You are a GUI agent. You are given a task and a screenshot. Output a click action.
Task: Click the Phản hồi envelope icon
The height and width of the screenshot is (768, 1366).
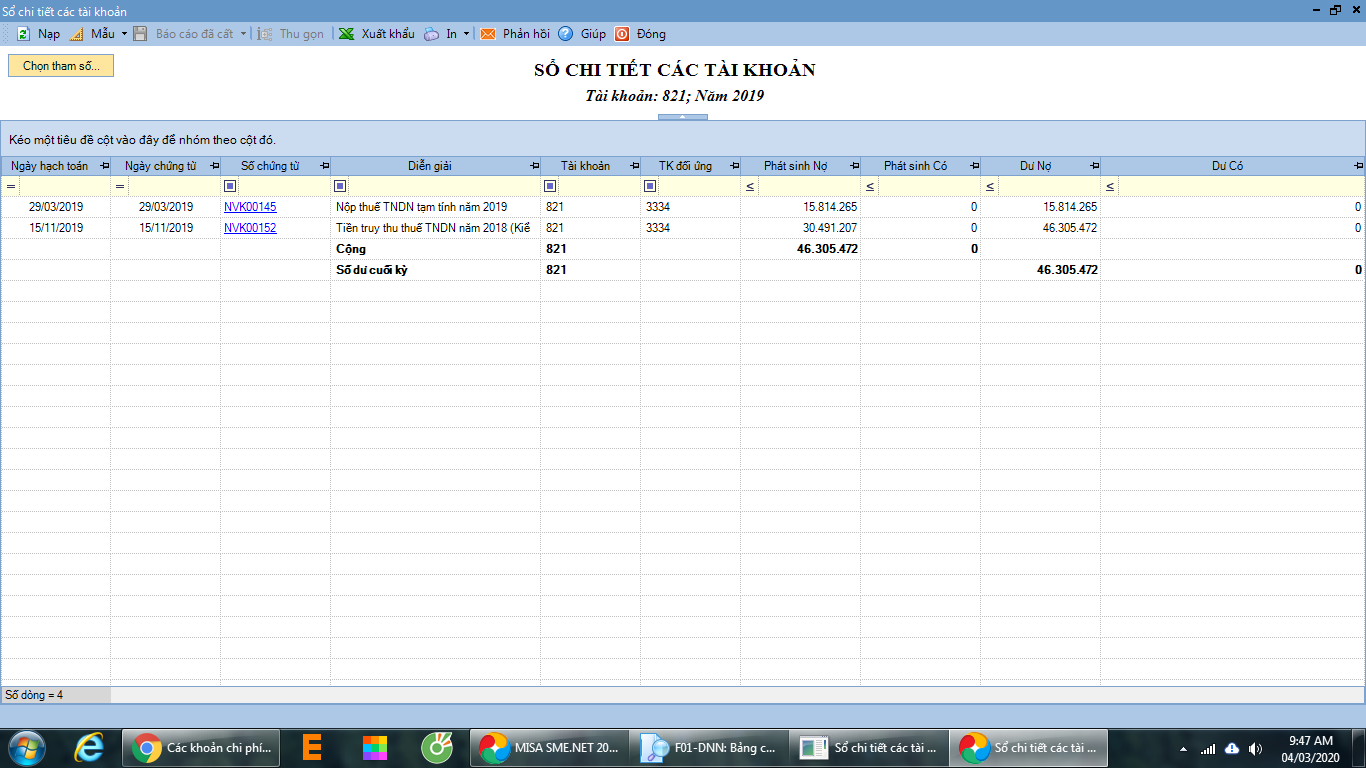coord(488,34)
